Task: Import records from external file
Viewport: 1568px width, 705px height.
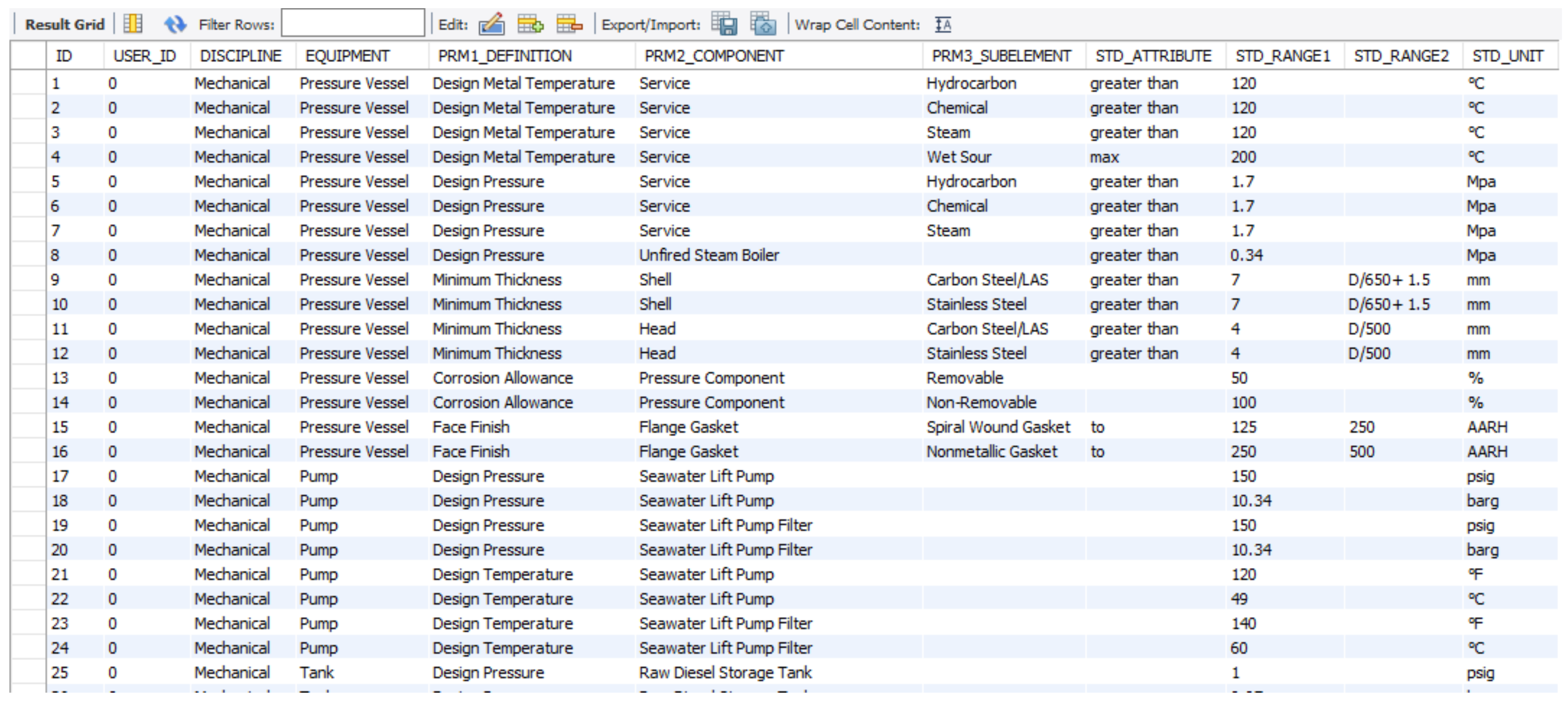Action: [x=763, y=24]
